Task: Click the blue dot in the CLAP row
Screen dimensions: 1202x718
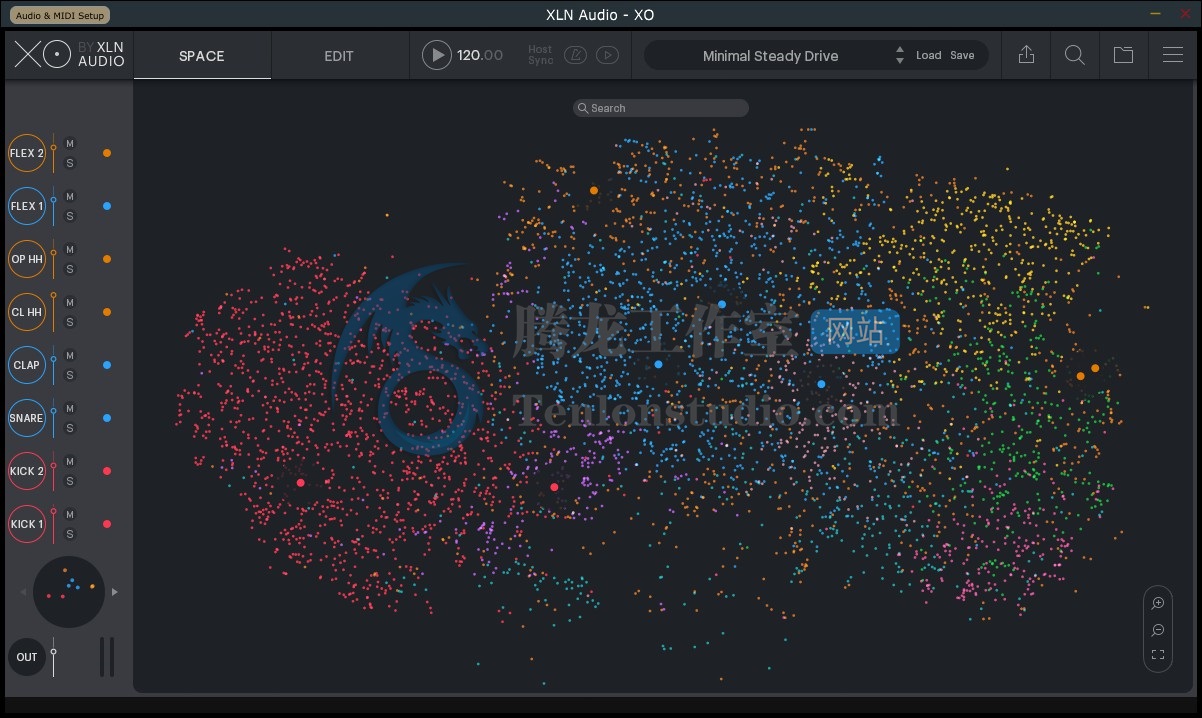Action: pos(107,365)
